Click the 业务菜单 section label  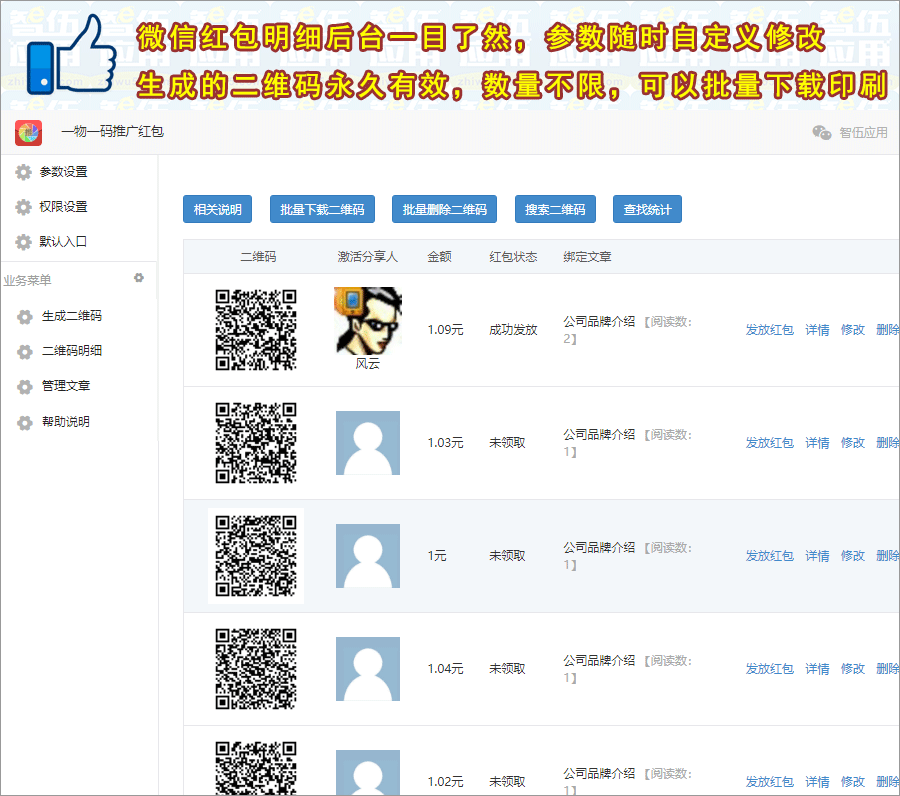coord(27,281)
